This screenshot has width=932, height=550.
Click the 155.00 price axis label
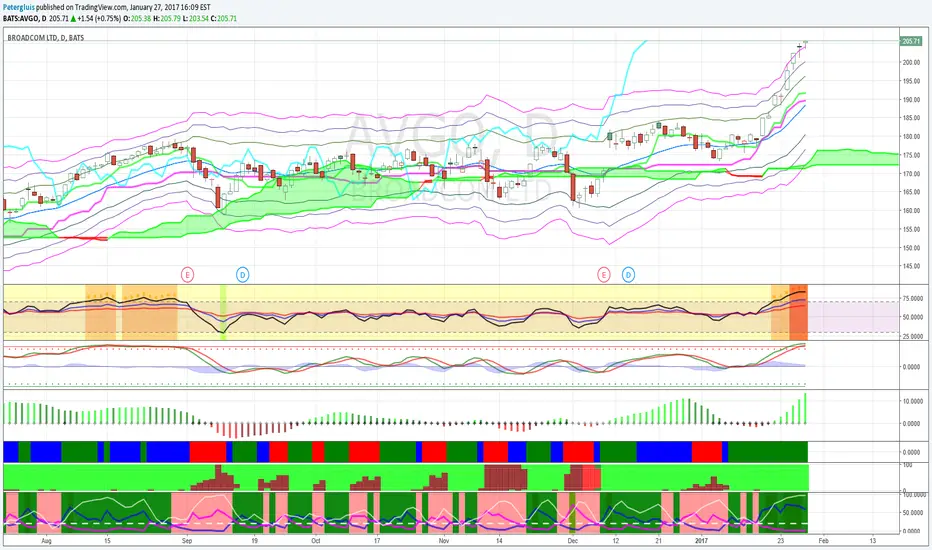tap(911, 230)
